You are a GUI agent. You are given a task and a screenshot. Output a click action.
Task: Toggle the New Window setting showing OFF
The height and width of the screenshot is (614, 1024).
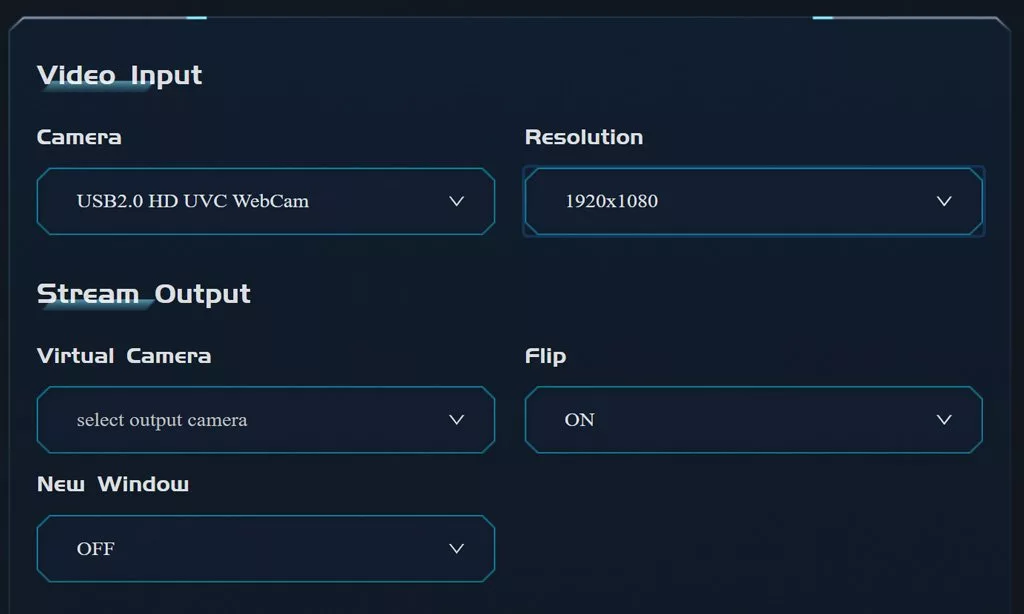point(266,549)
